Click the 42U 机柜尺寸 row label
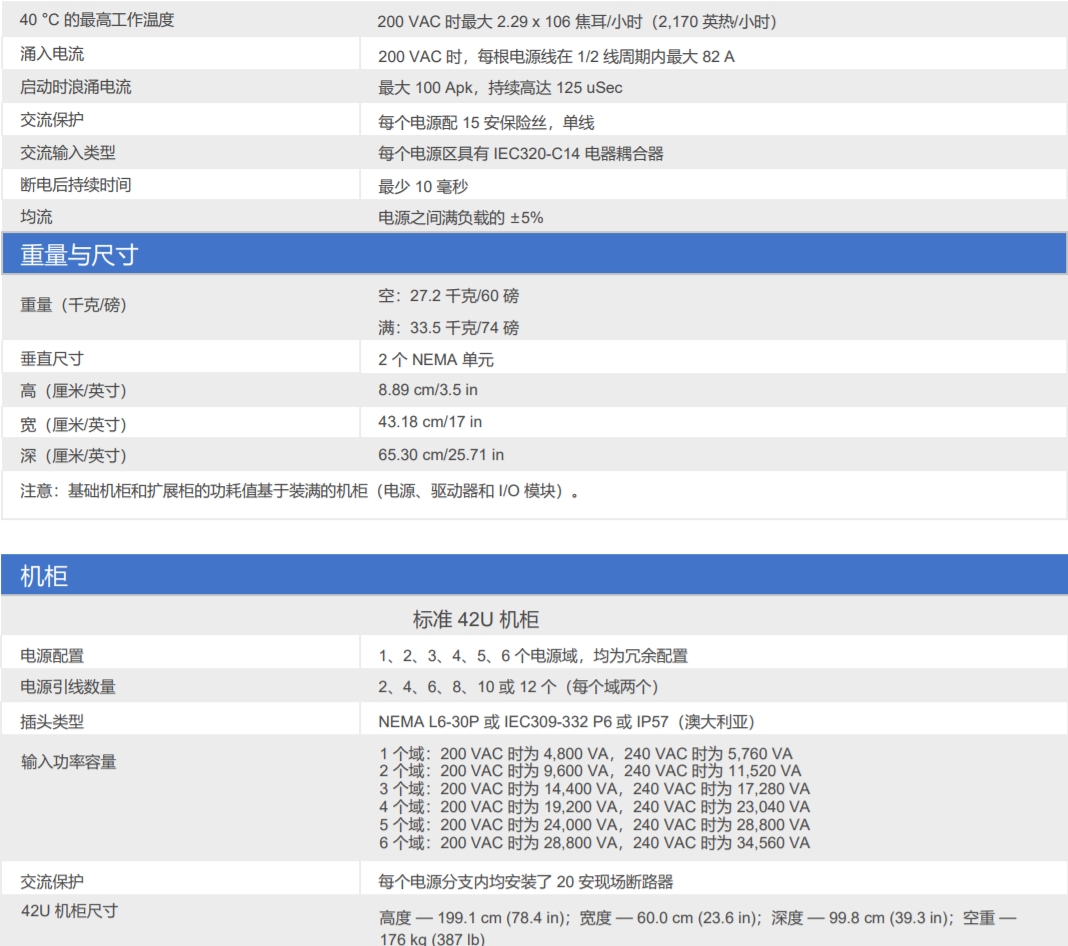The image size is (1068, 946). (68, 911)
